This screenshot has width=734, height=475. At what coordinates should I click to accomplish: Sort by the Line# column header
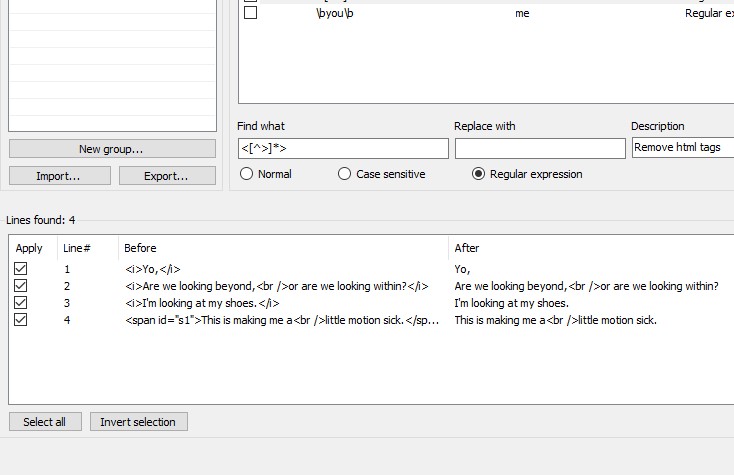click(x=78, y=248)
